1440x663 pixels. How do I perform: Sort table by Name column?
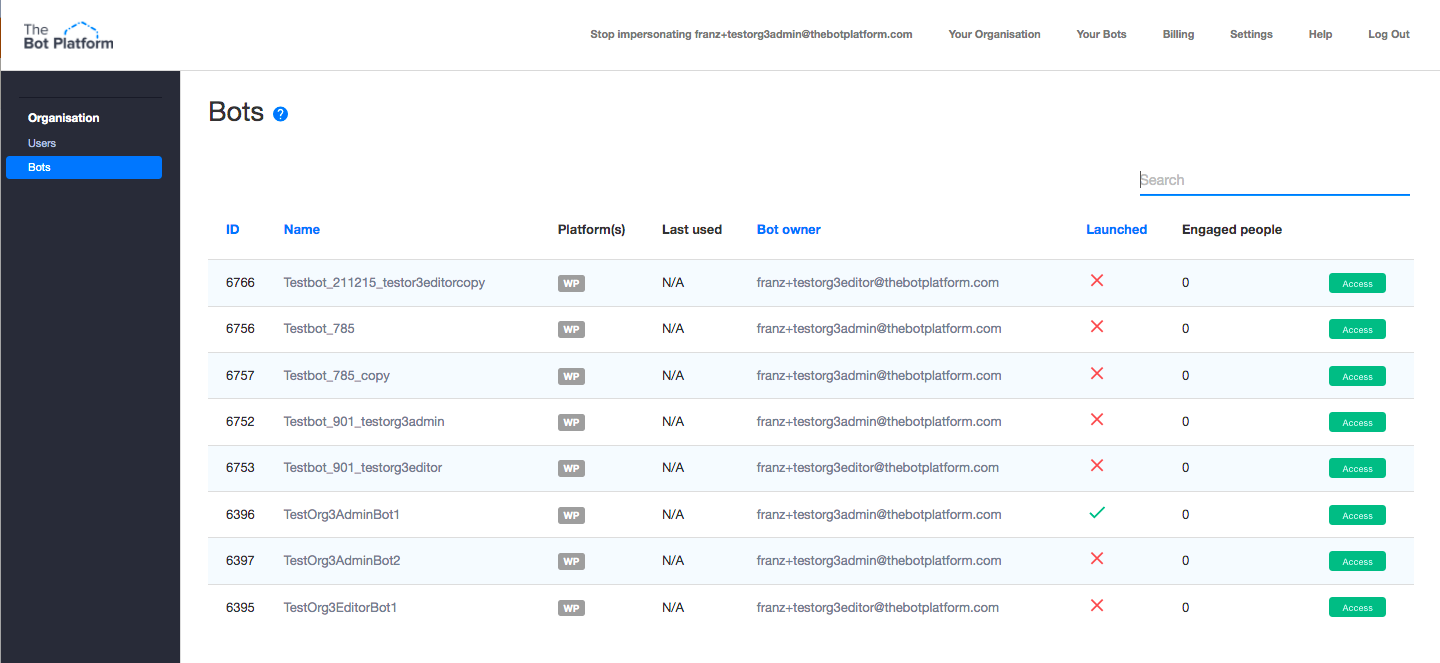[x=302, y=229]
